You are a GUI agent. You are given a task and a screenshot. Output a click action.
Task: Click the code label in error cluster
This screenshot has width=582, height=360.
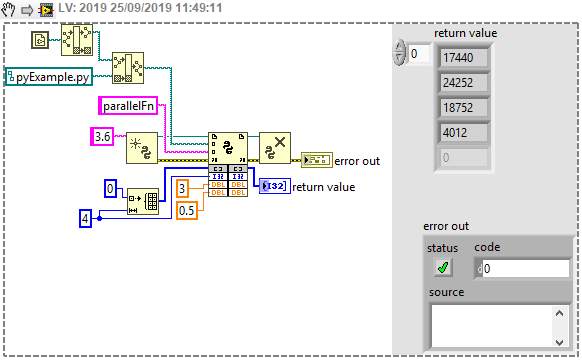click(487, 247)
